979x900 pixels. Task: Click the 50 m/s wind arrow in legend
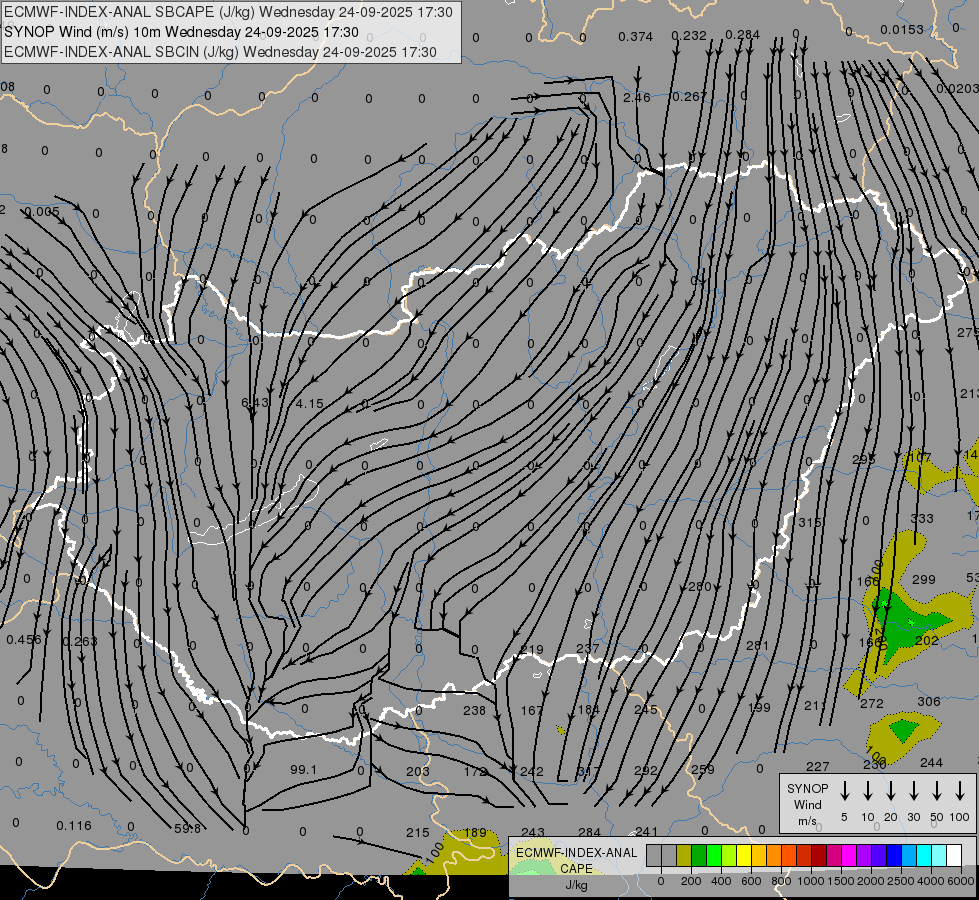(x=937, y=790)
